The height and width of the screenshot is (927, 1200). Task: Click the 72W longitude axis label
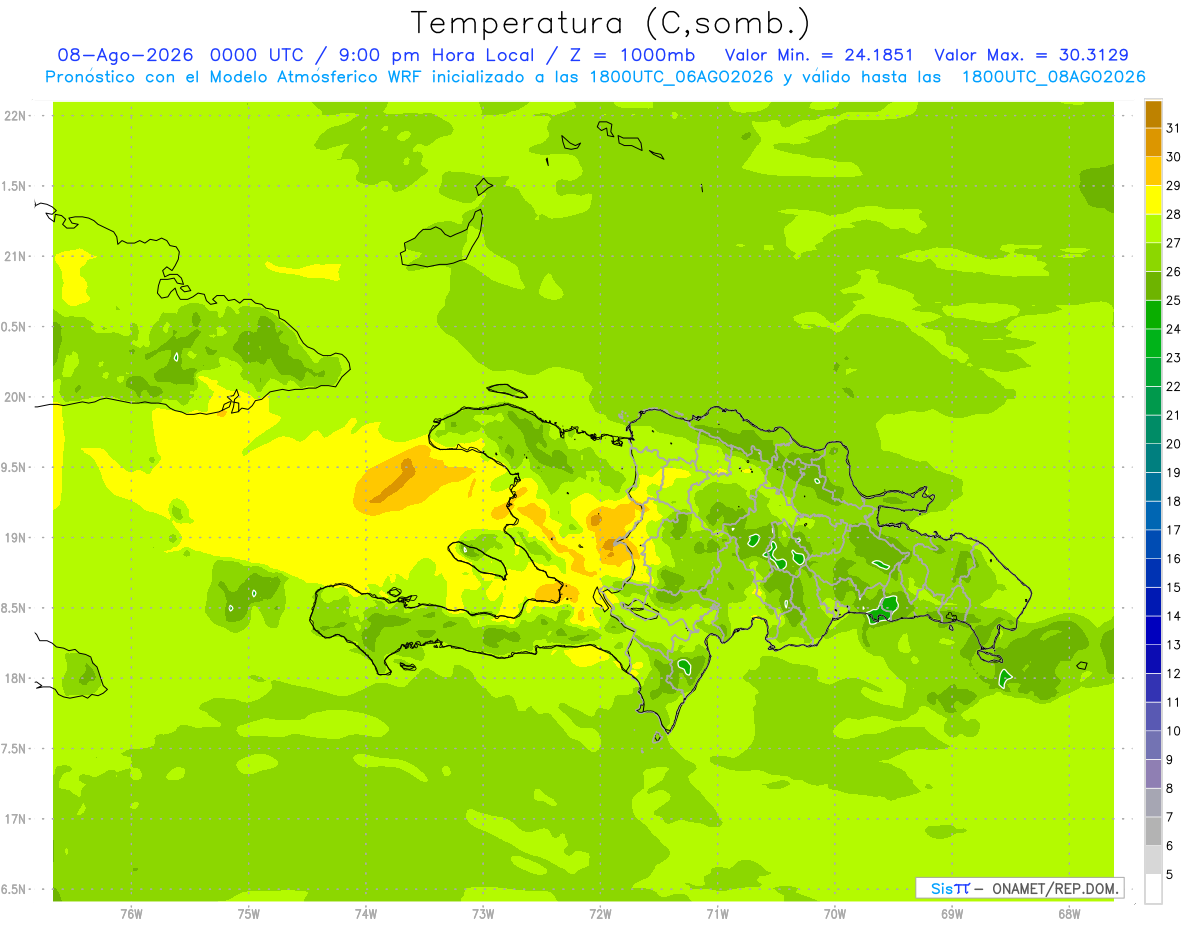600,914
